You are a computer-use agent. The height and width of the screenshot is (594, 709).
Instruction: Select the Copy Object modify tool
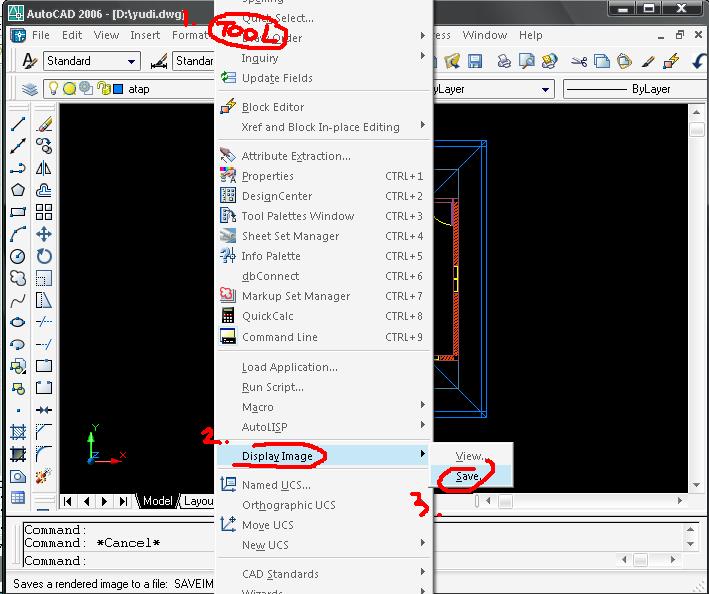44,146
